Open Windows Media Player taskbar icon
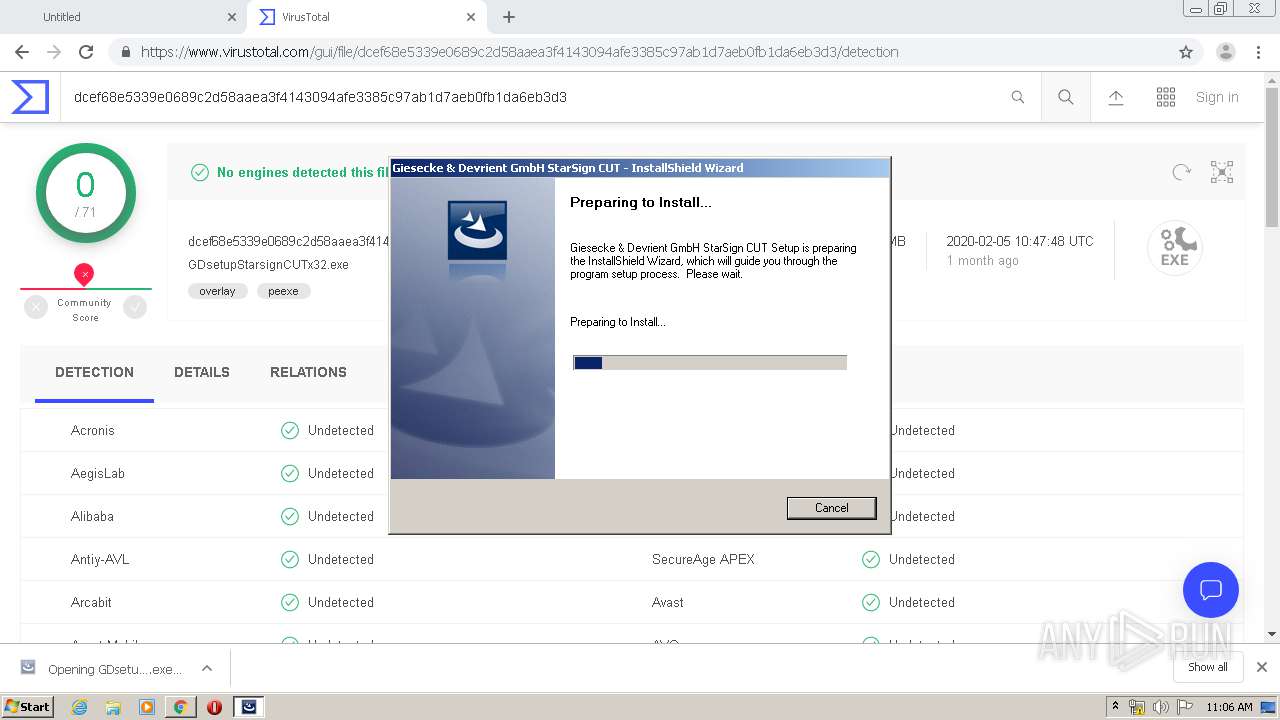Screen dimensions: 1280x720 coord(147,706)
